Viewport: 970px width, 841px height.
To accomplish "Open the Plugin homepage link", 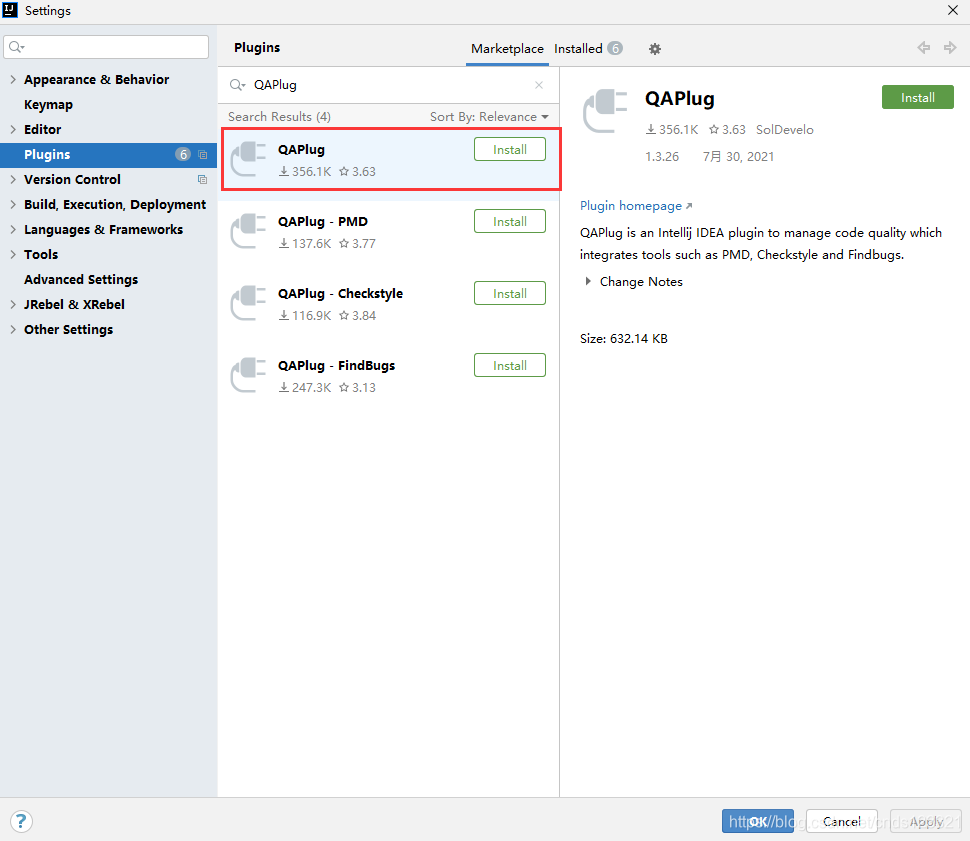I will [x=635, y=206].
